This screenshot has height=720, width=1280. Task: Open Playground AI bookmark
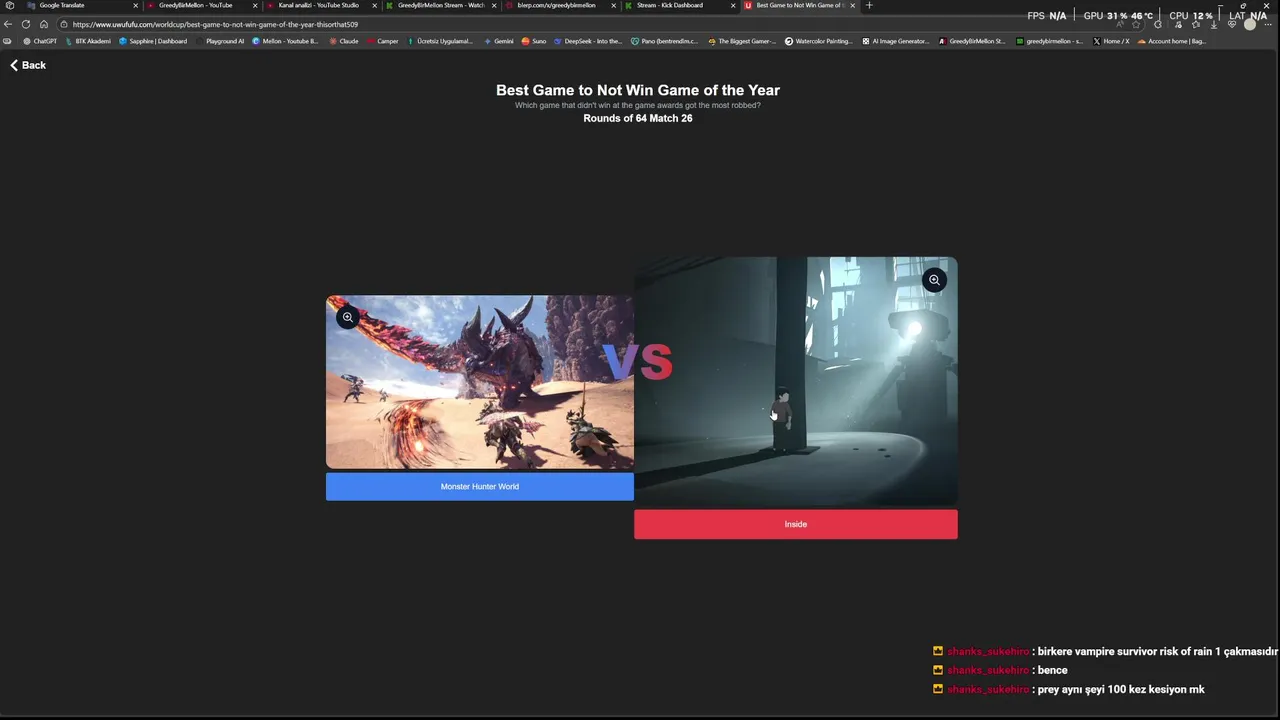click(x=220, y=41)
